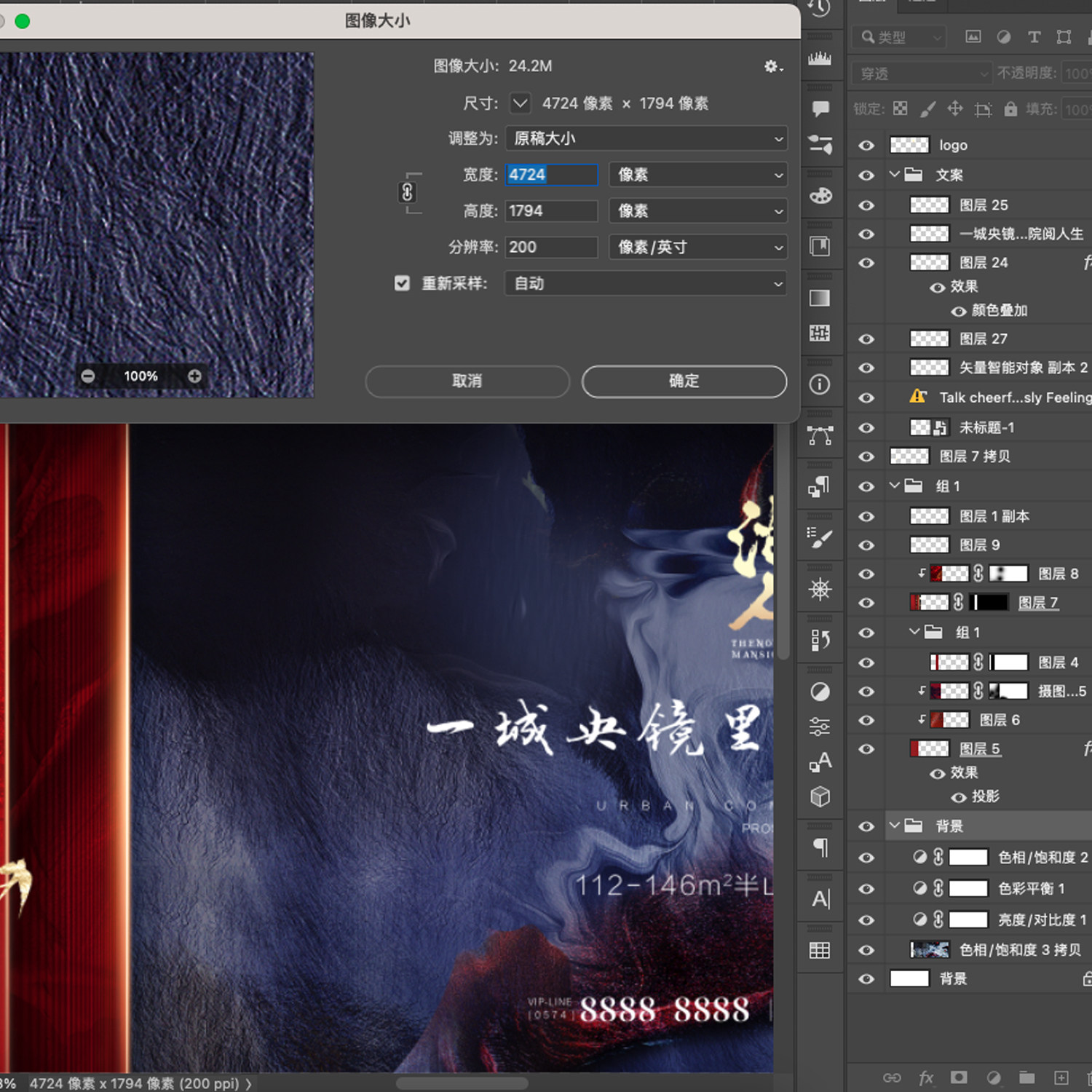Open the resolution unit 像素/英寸 dropdown
This screenshot has width=1092, height=1092.
pyautogui.click(x=698, y=248)
